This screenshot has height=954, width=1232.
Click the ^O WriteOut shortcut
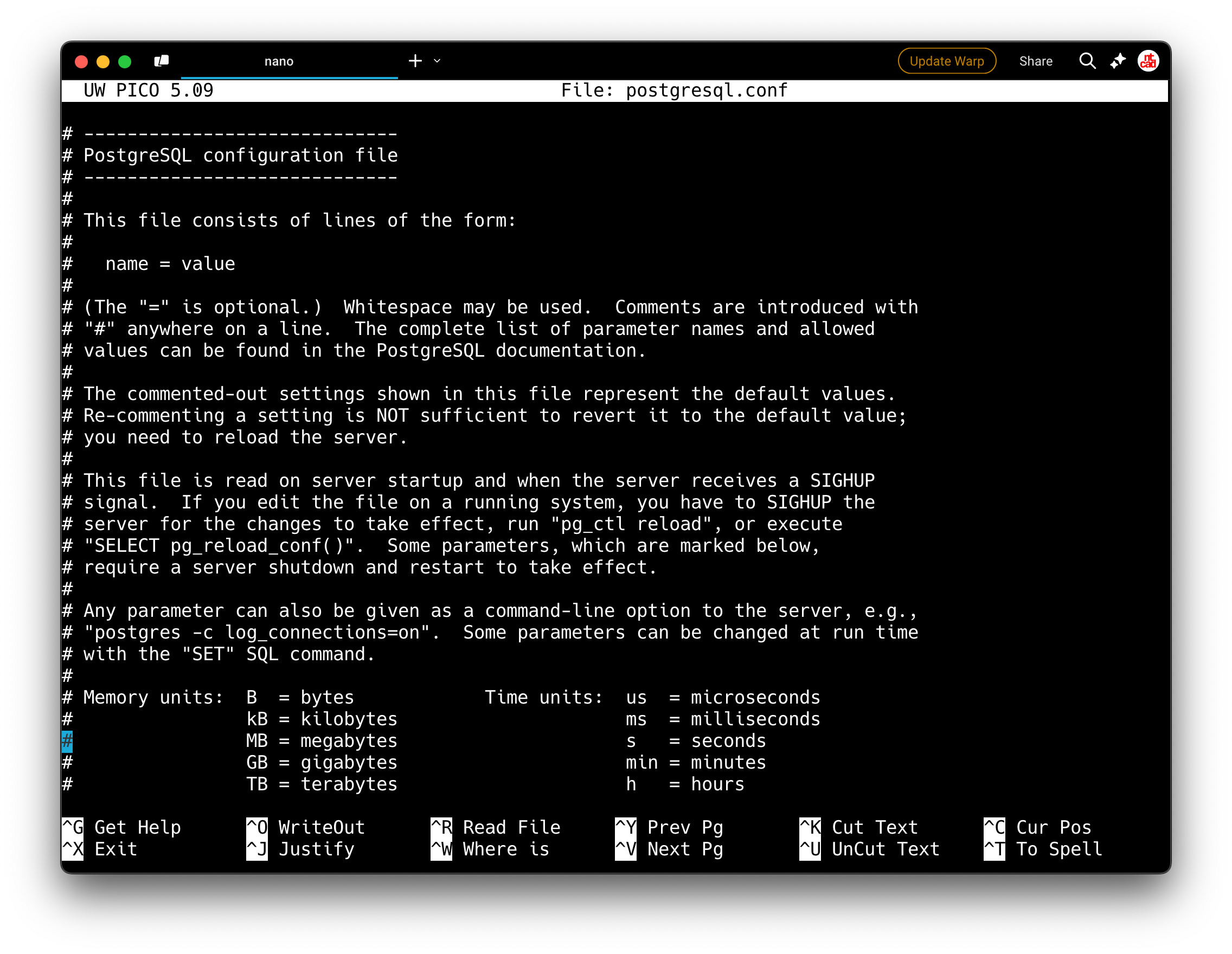pos(305,827)
